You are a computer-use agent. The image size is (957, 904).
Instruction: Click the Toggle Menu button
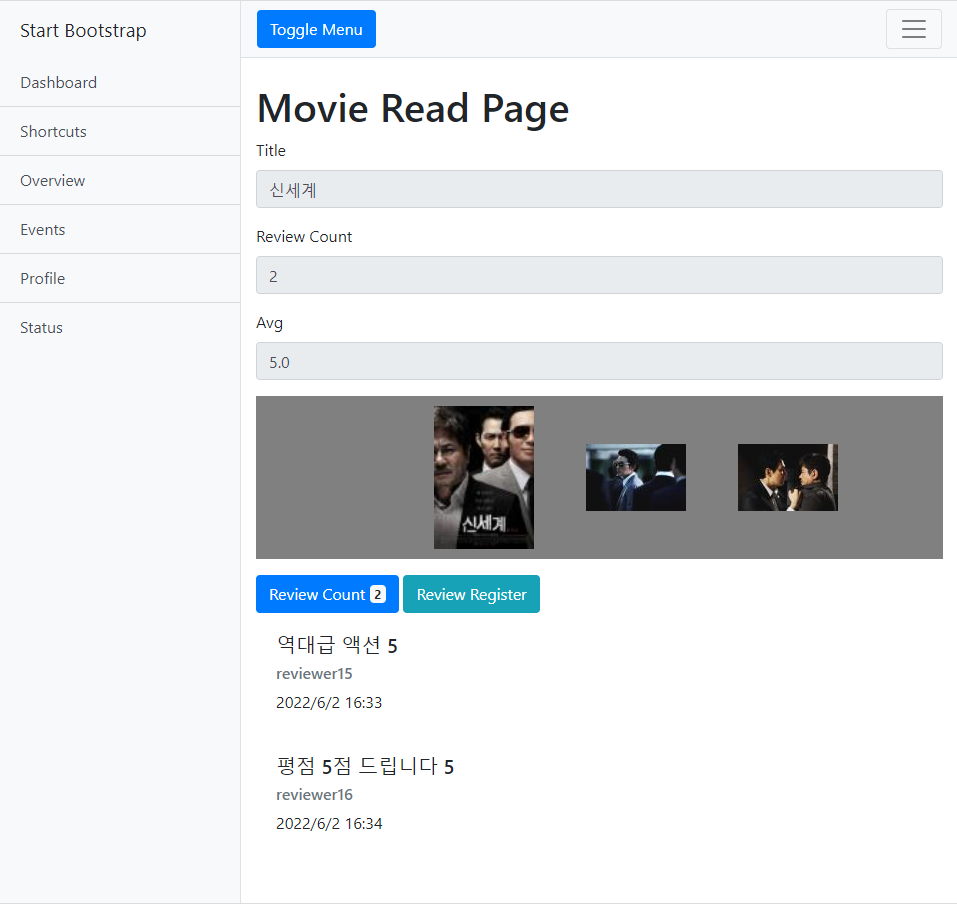[316, 29]
